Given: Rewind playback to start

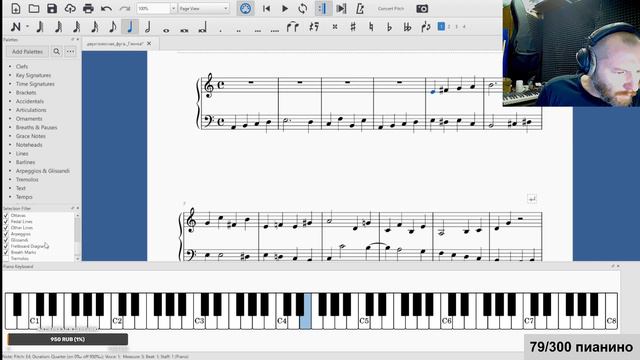Looking at the screenshot, I should pyautogui.click(x=267, y=9).
